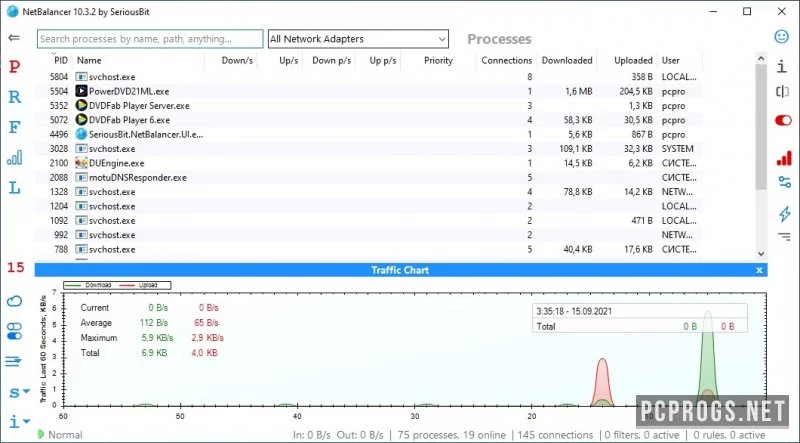Open the i dropdown in left sidebar
Screen dimensions: 800x443
pyautogui.click(x=18, y=422)
